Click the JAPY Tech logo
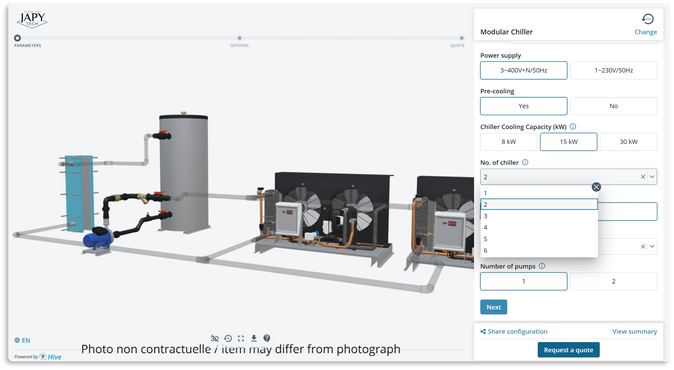This screenshot has height=370, width=674. pos(32,19)
